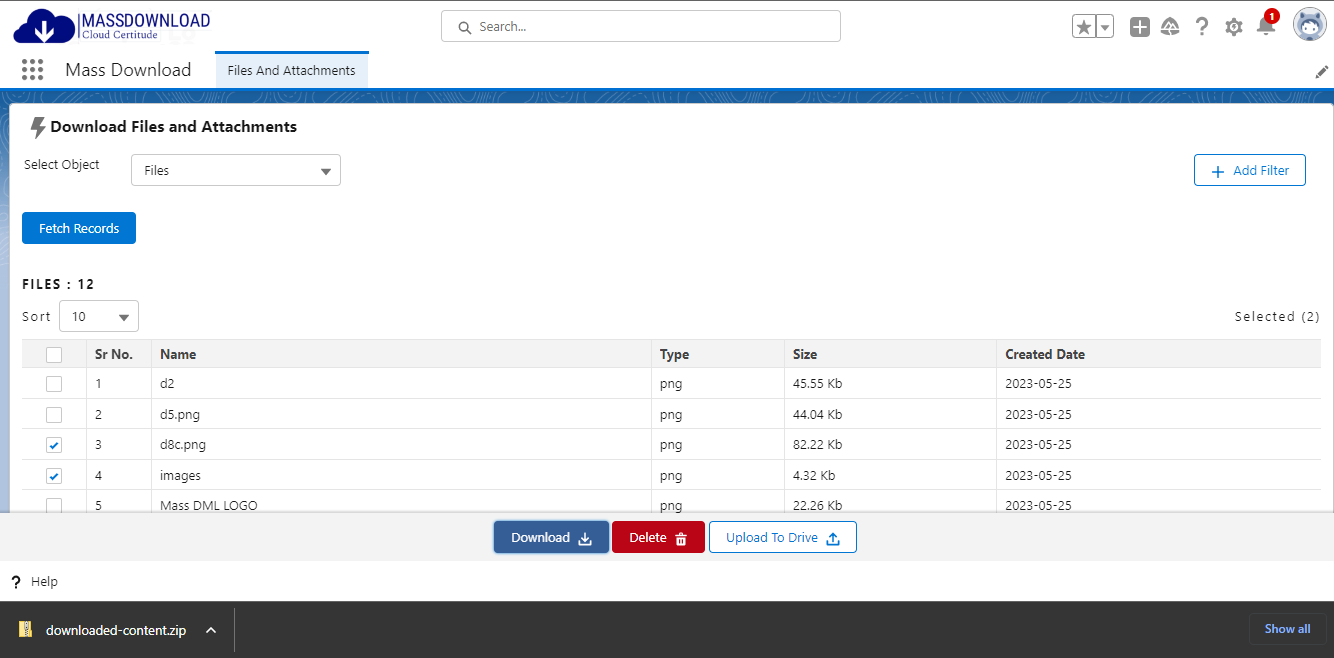Screen dimensions: 1334x658
Task: Open the Trailhead guidance icon
Action: pos(1170,27)
